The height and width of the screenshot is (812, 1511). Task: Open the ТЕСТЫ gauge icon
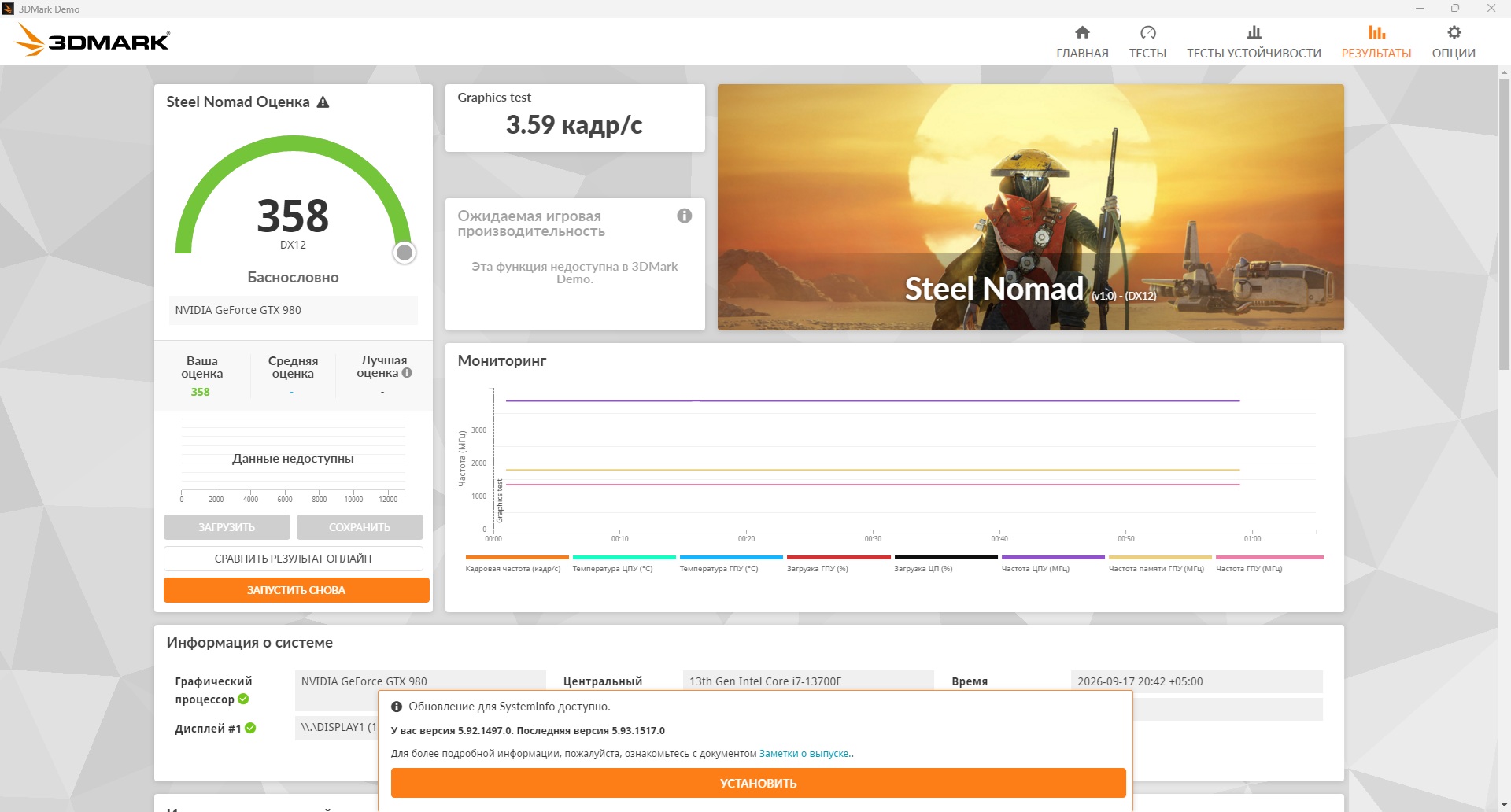click(1147, 32)
